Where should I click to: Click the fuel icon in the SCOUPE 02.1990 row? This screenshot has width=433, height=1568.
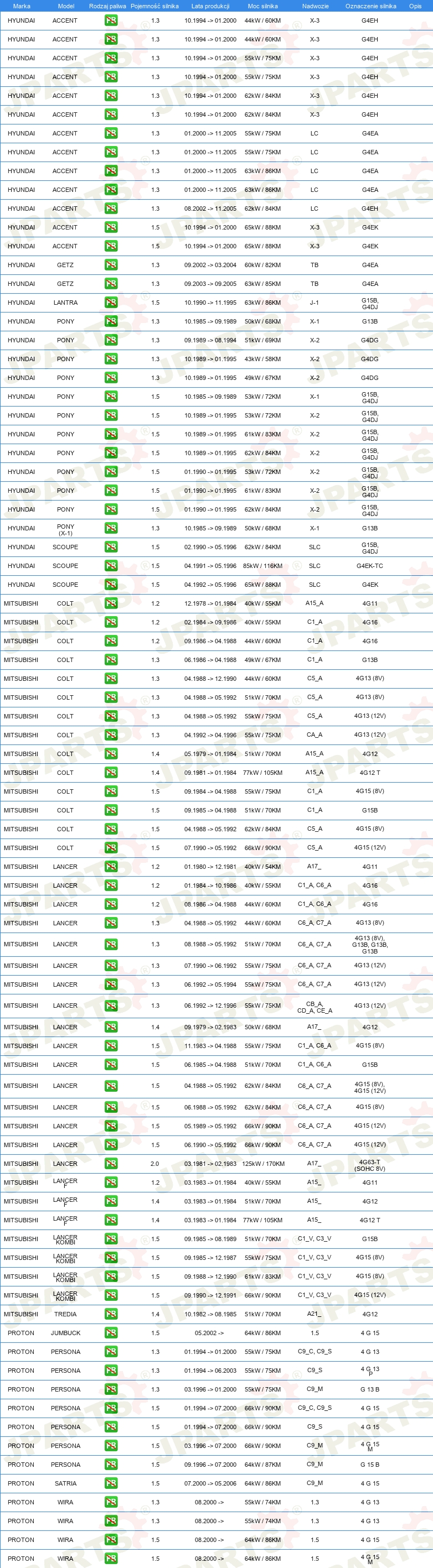pyautogui.click(x=111, y=546)
